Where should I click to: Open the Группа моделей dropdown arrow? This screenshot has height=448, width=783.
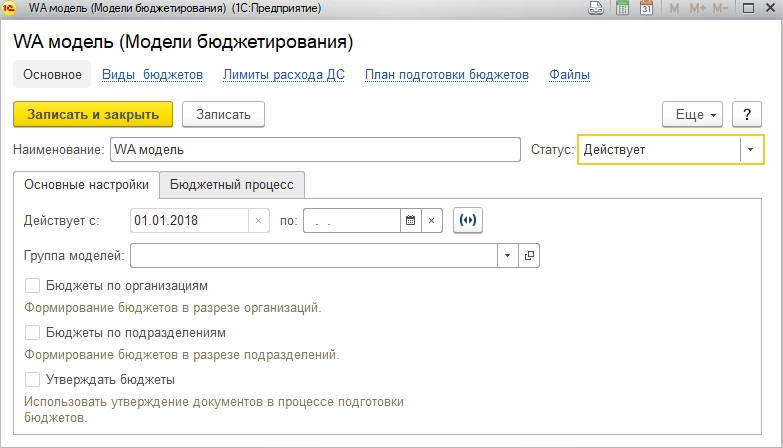tap(508, 256)
